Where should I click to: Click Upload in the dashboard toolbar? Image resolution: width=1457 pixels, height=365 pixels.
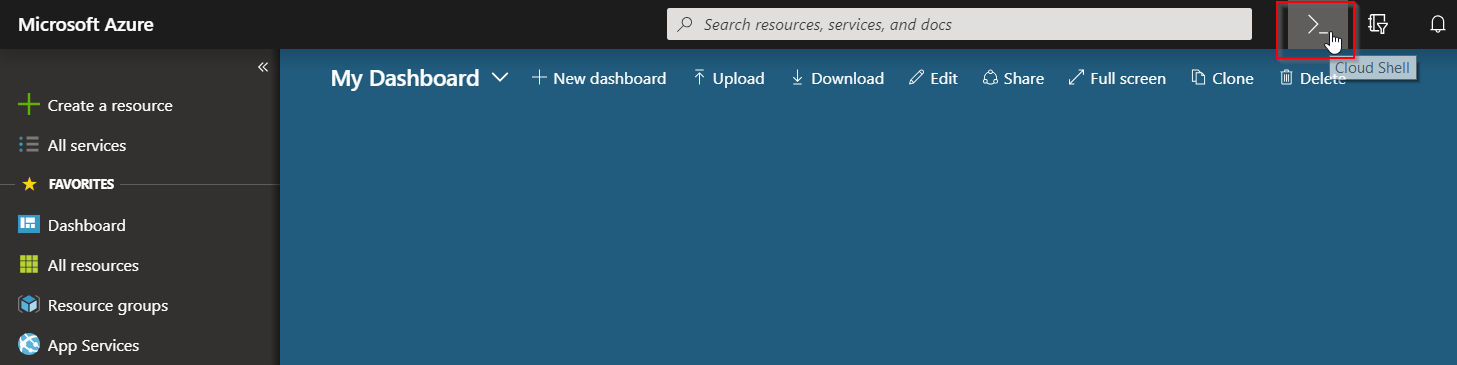728,78
